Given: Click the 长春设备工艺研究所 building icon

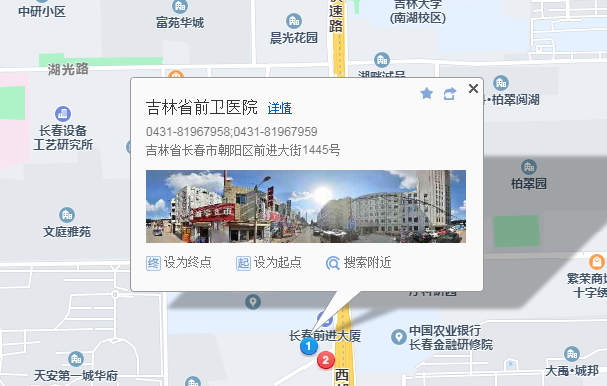Looking at the screenshot, I should [x=63, y=114].
